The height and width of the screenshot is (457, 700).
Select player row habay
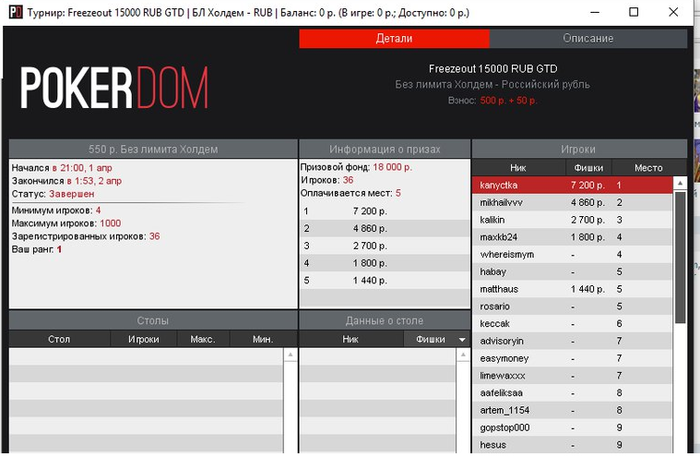tap(572, 272)
